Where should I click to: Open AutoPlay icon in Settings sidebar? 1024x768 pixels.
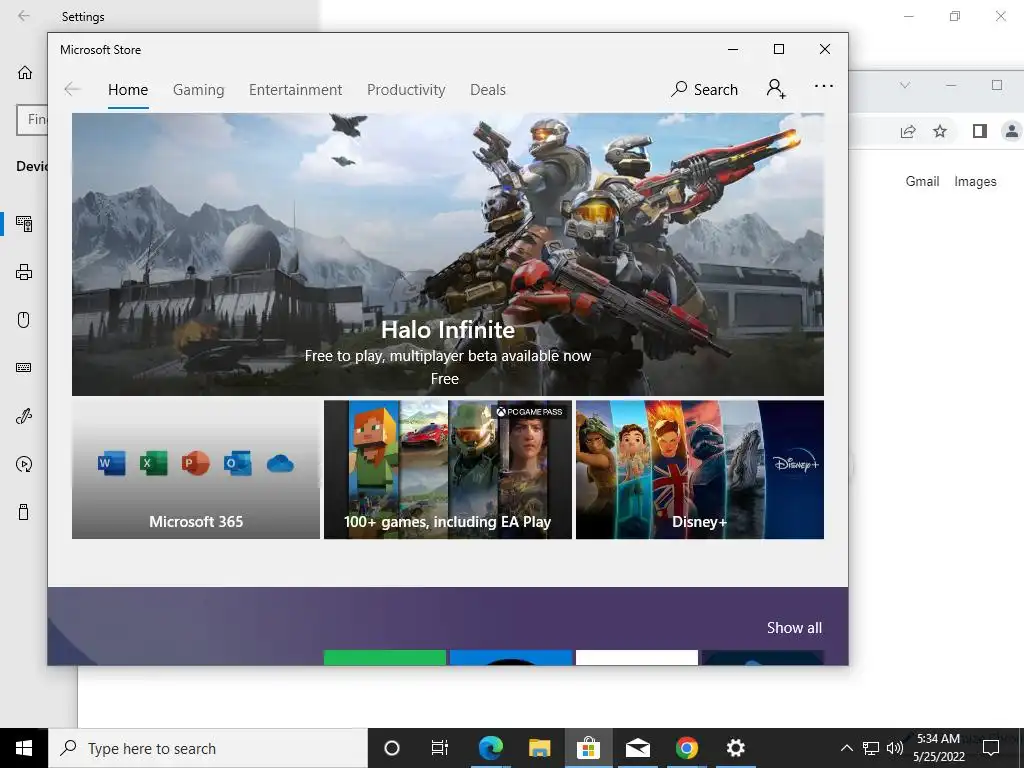[24, 464]
